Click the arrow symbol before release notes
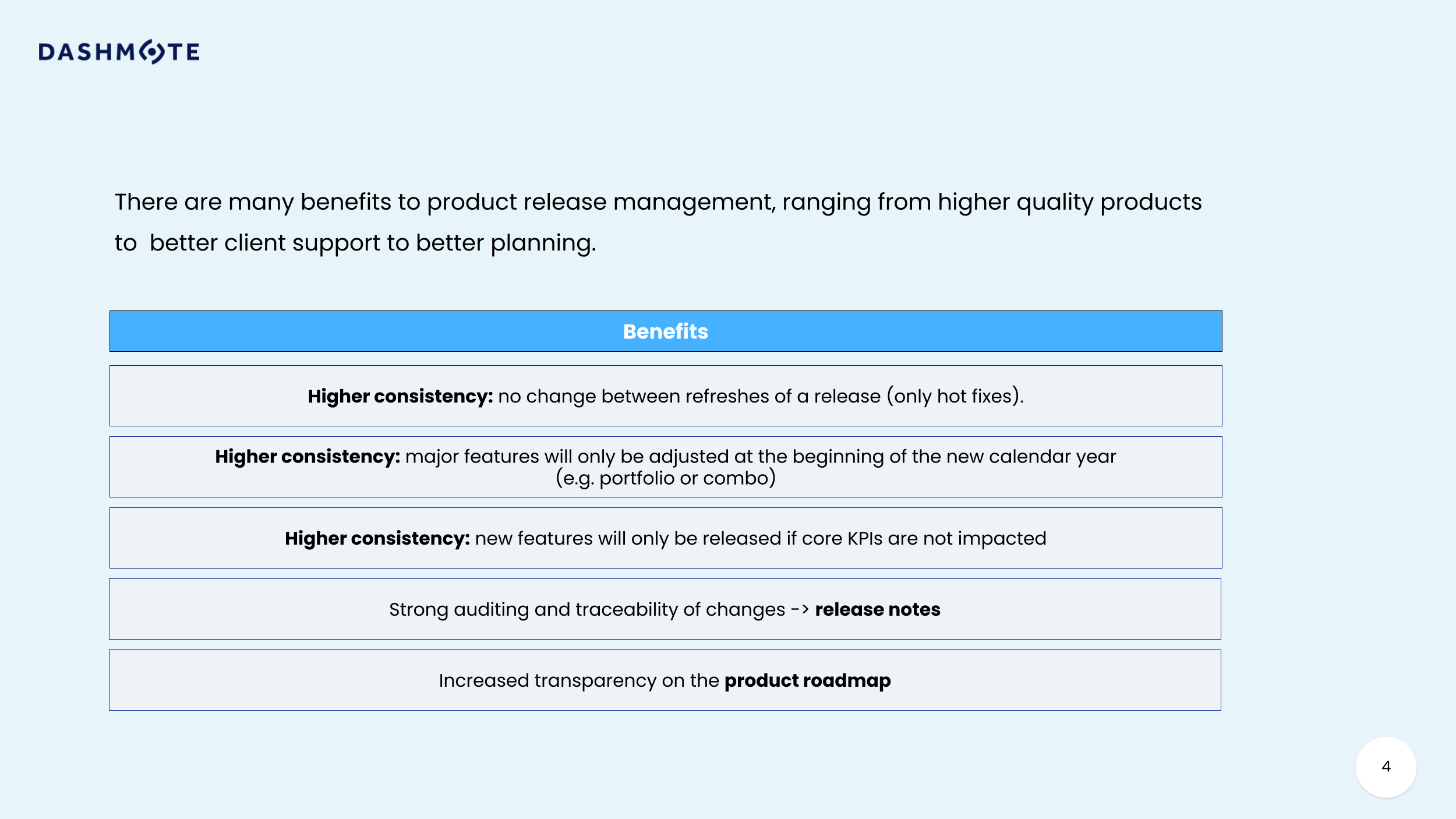This screenshot has height=819, width=1456. (x=800, y=609)
